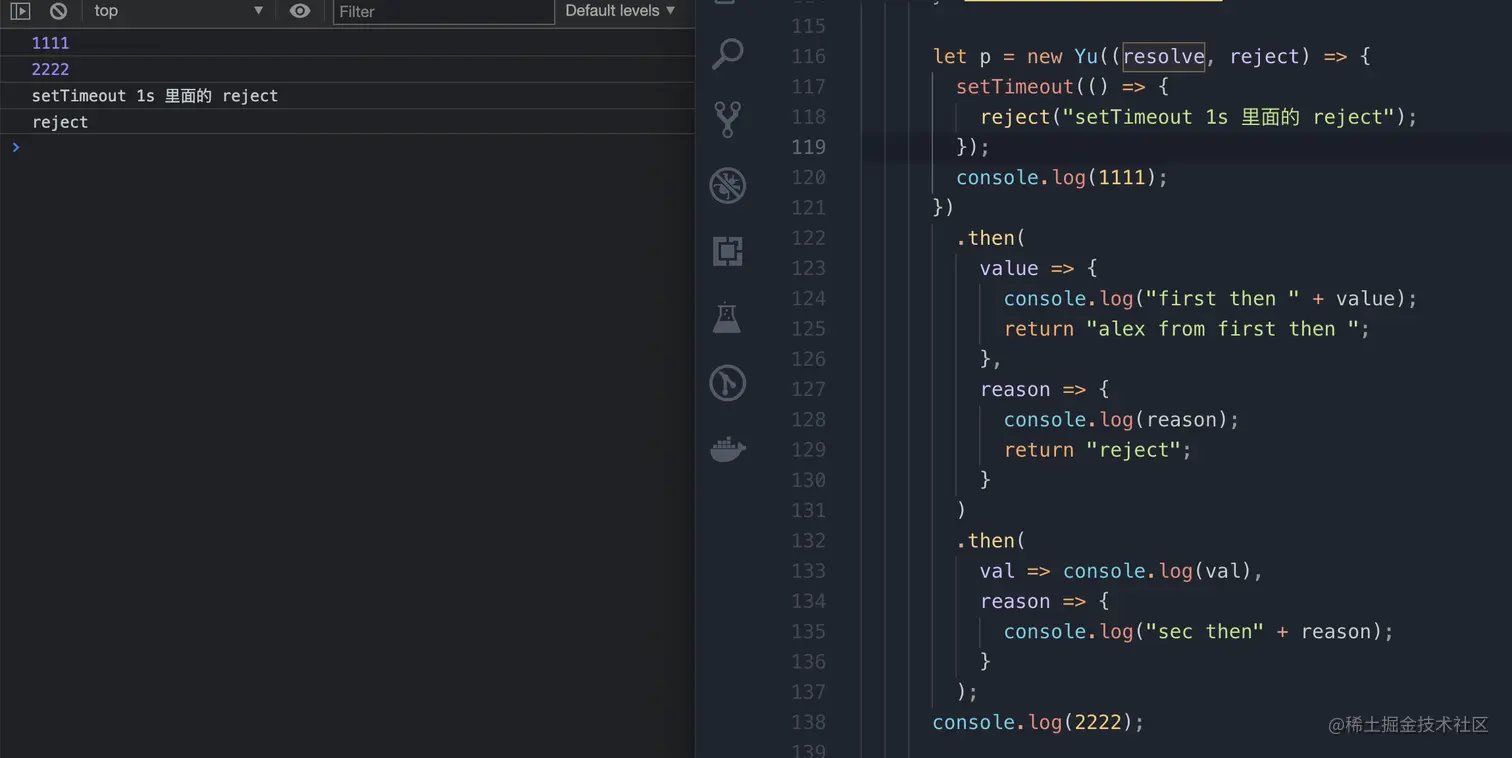Click line number 127 in gutter

pyautogui.click(x=808, y=389)
